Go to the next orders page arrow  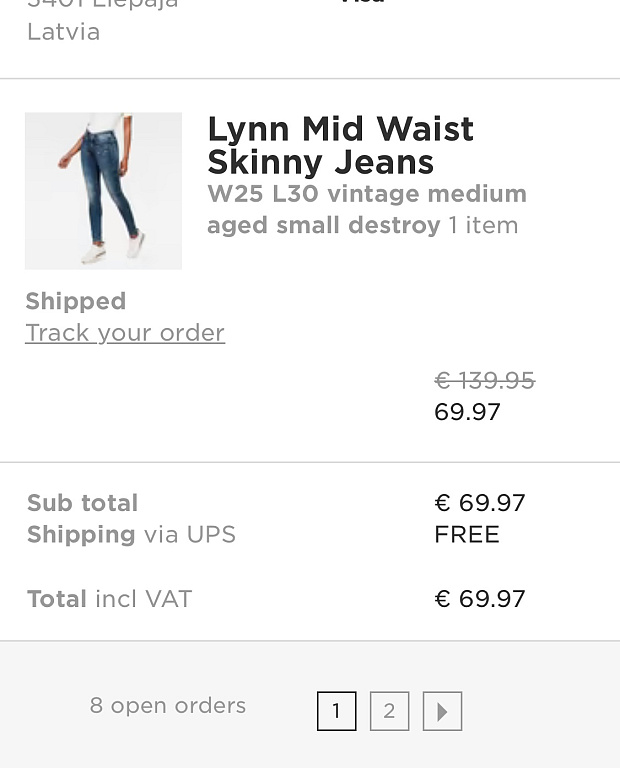[442, 712]
